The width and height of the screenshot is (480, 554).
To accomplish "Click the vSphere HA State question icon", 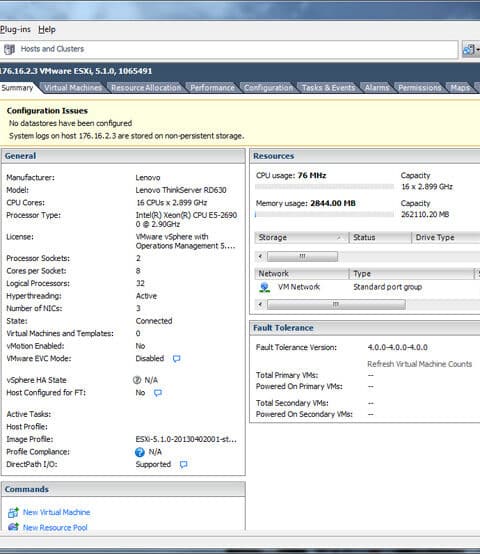I will pos(137,380).
